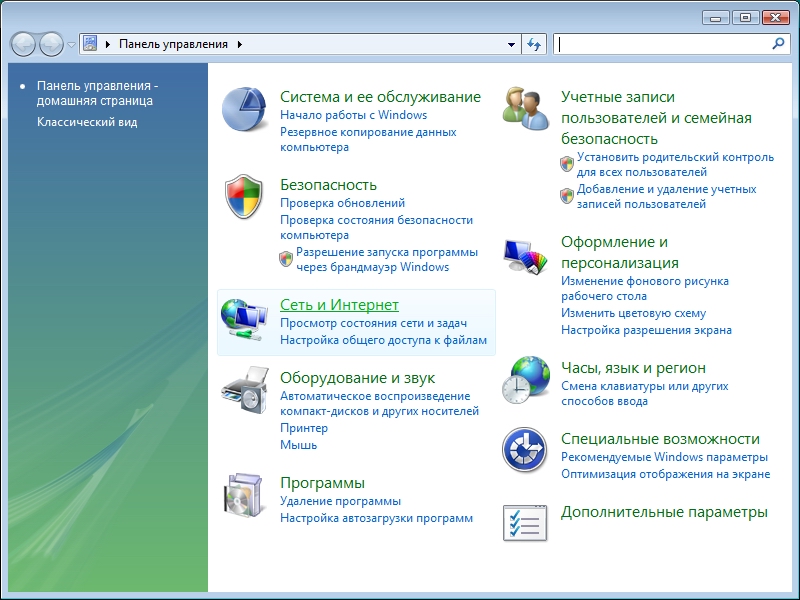Open the 'Принтер' link
Screen dimensions: 800x600
pyautogui.click(x=304, y=428)
